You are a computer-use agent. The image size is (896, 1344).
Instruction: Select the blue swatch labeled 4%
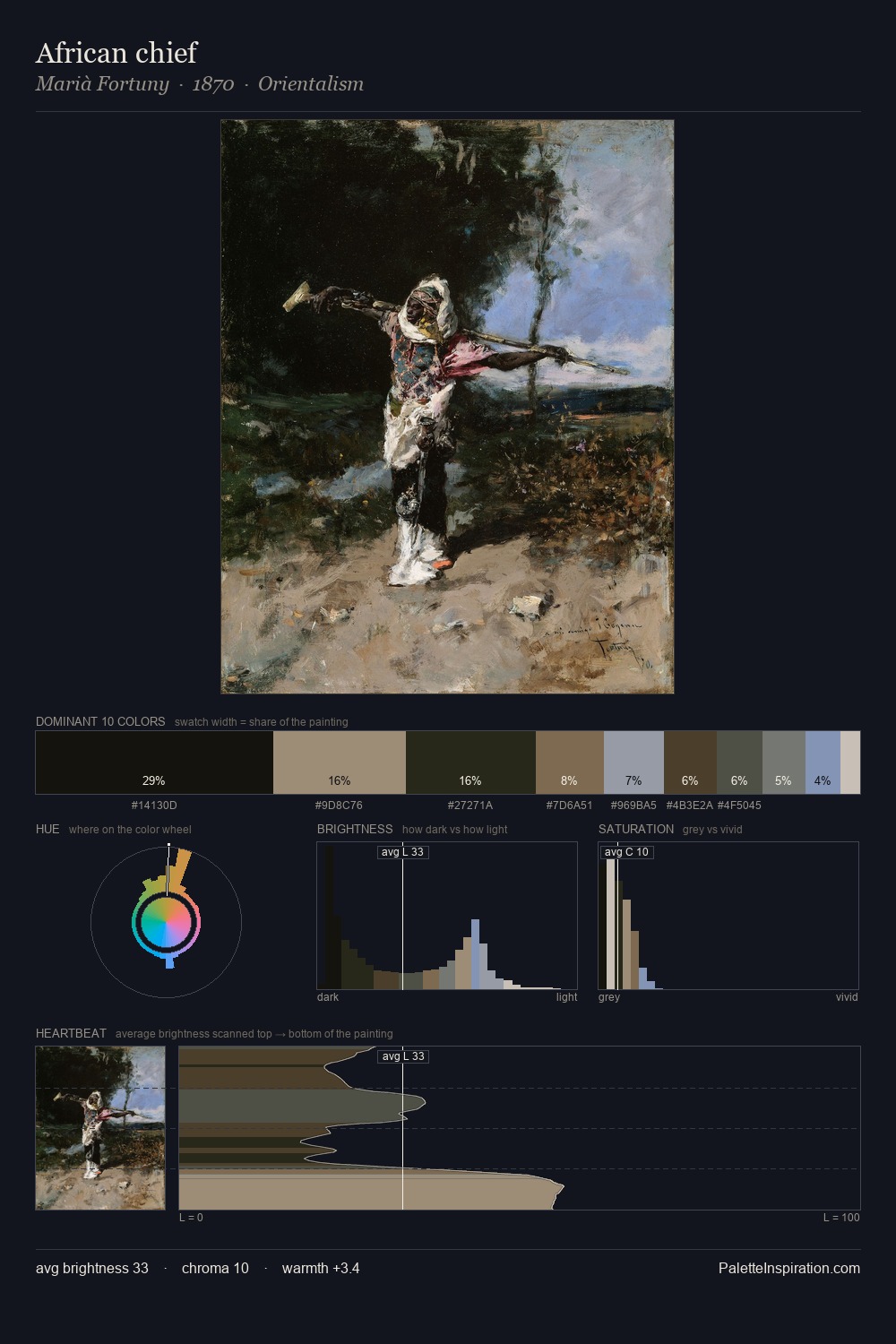point(823,762)
